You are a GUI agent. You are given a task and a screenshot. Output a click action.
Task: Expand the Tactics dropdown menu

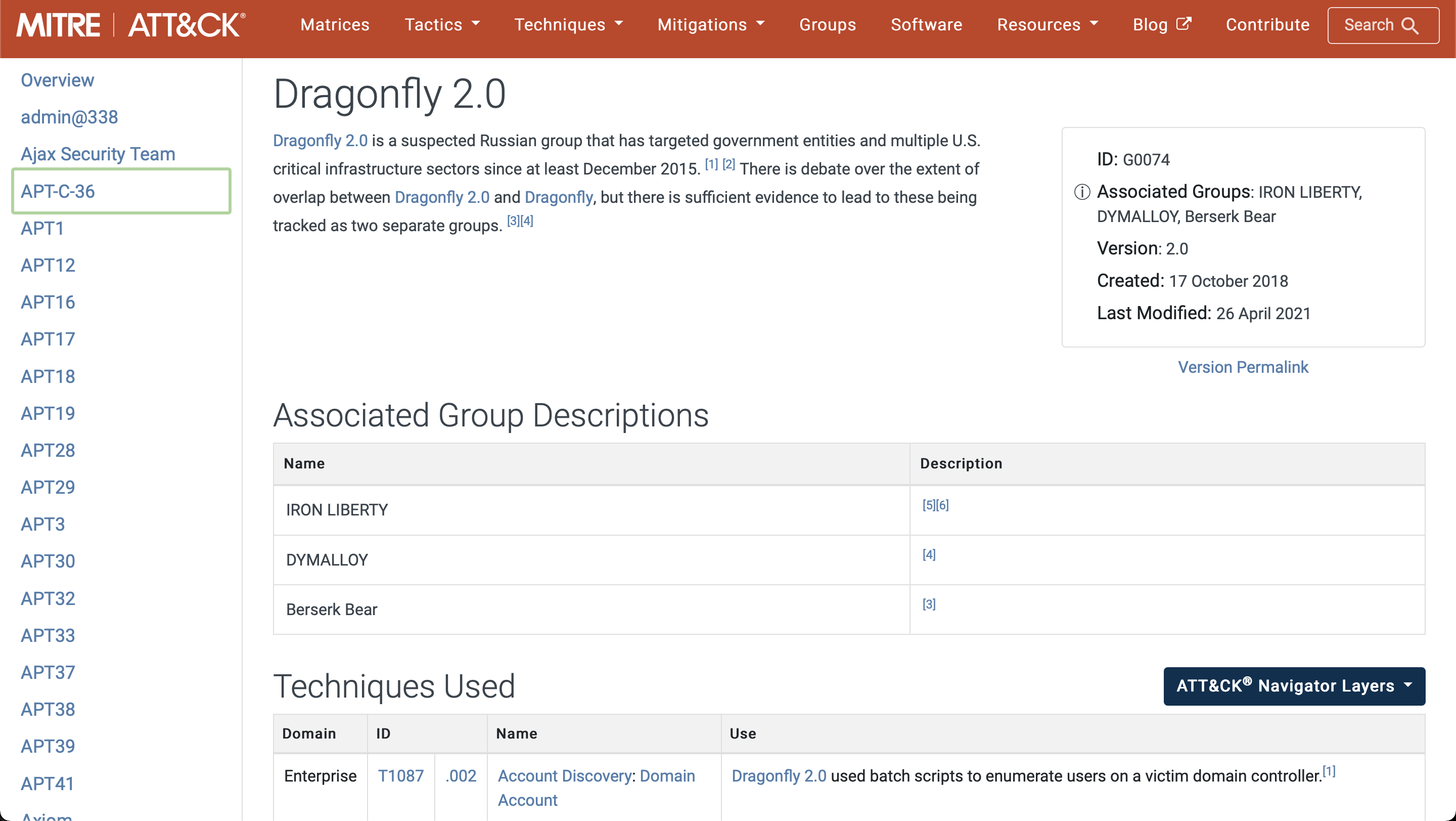(x=442, y=25)
